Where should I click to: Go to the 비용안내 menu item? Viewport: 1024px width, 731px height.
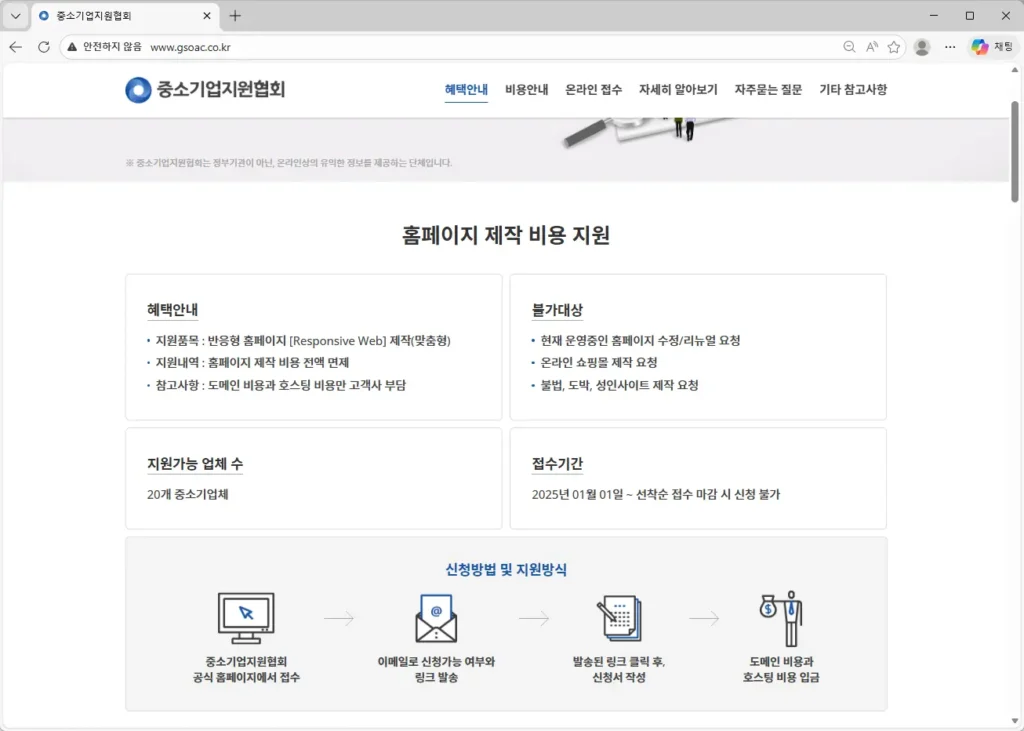click(526, 90)
